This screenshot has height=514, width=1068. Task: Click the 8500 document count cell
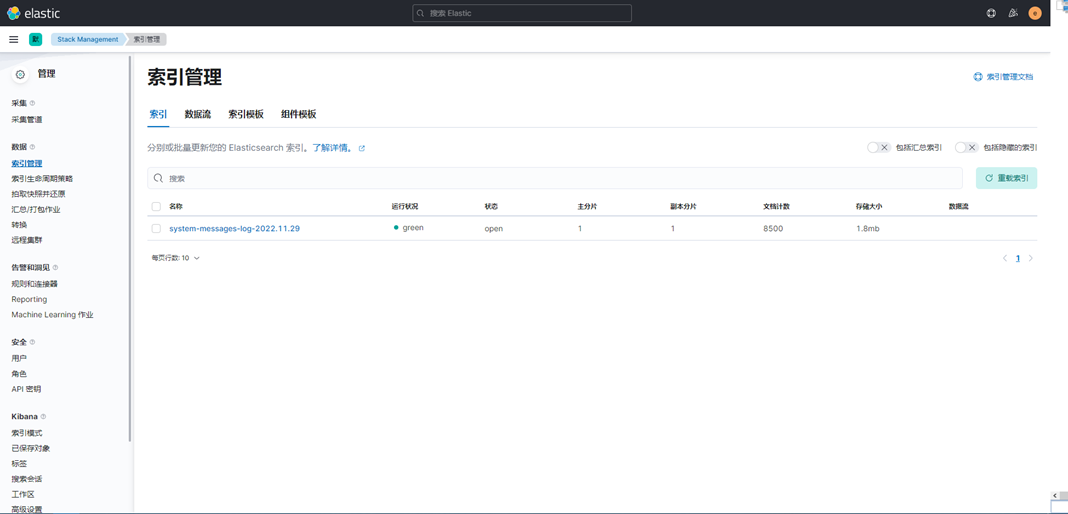[x=773, y=229]
